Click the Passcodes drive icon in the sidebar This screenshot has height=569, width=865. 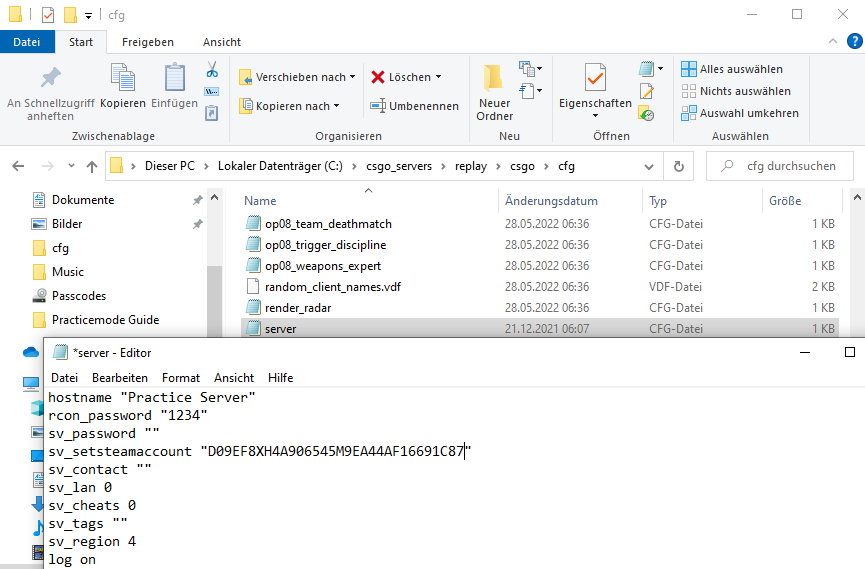(x=39, y=295)
